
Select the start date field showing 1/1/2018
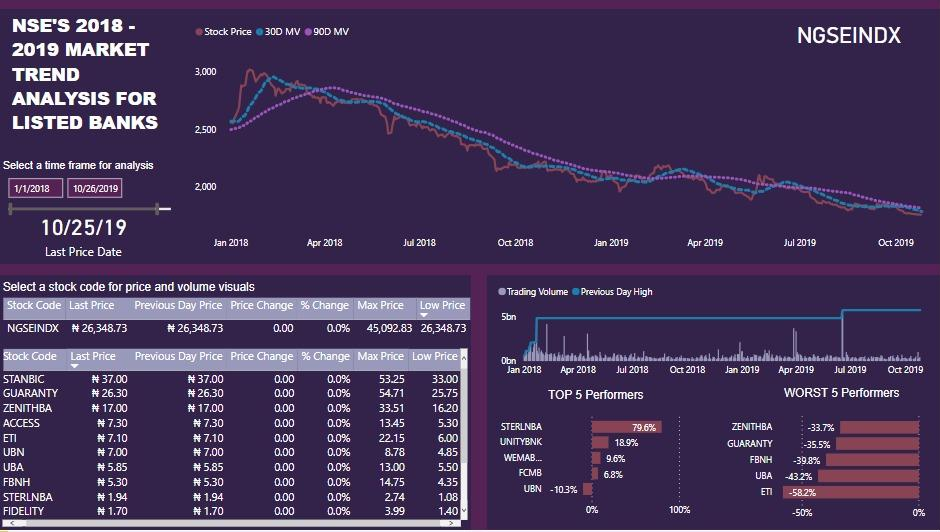pyautogui.click(x=35, y=188)
